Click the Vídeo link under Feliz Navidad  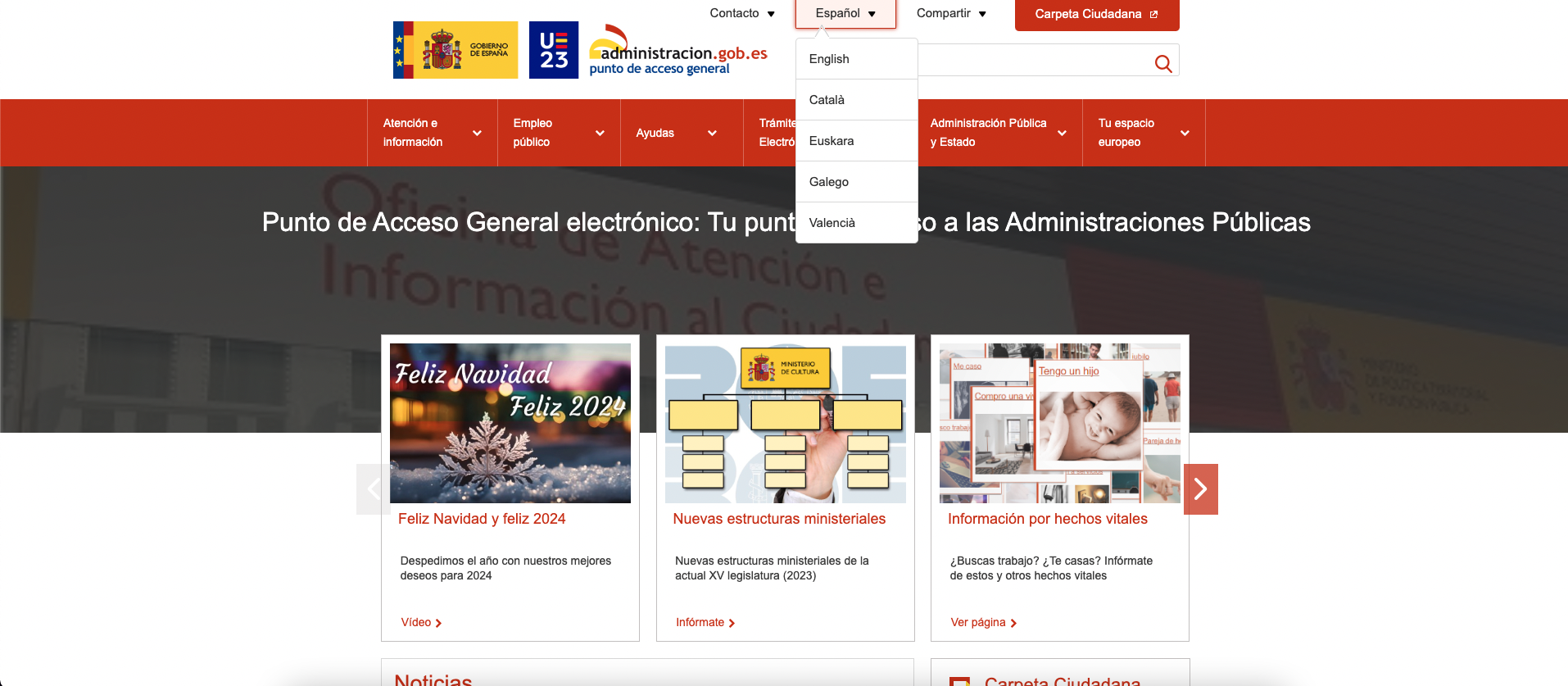(x=421, y=623)
